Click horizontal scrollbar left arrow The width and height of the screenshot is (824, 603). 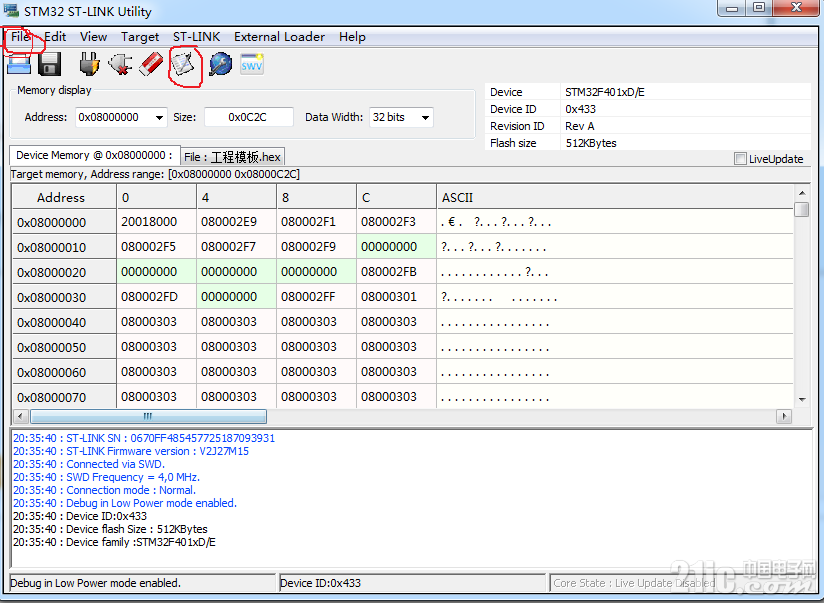point(20,416)
